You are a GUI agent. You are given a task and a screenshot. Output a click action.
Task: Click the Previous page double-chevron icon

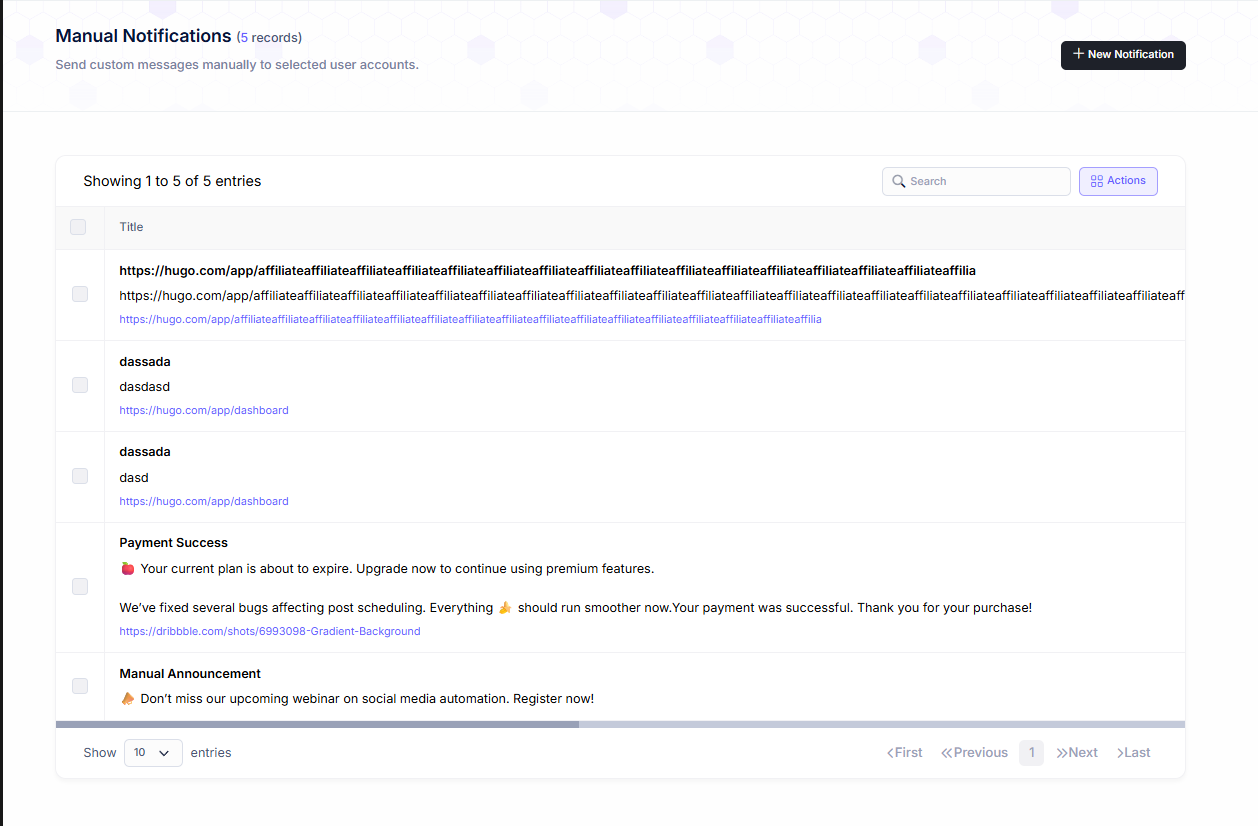[x=946, y=753]
